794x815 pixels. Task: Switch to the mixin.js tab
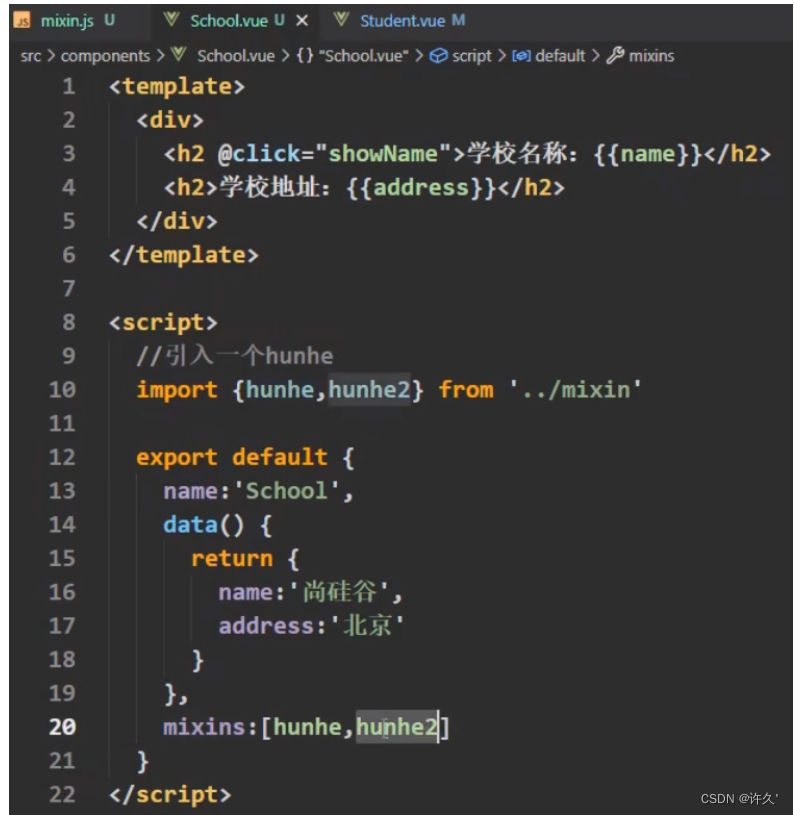68,21
